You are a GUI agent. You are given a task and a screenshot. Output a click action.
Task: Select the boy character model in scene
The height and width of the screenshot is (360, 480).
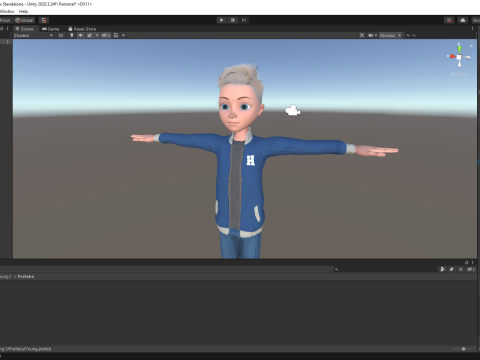coord(241,160)
